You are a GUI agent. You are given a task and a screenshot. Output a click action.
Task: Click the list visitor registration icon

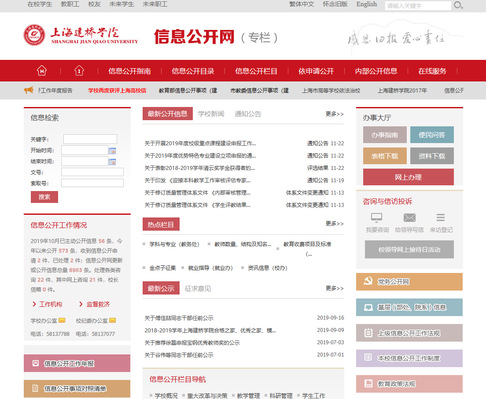click(441, 218)
